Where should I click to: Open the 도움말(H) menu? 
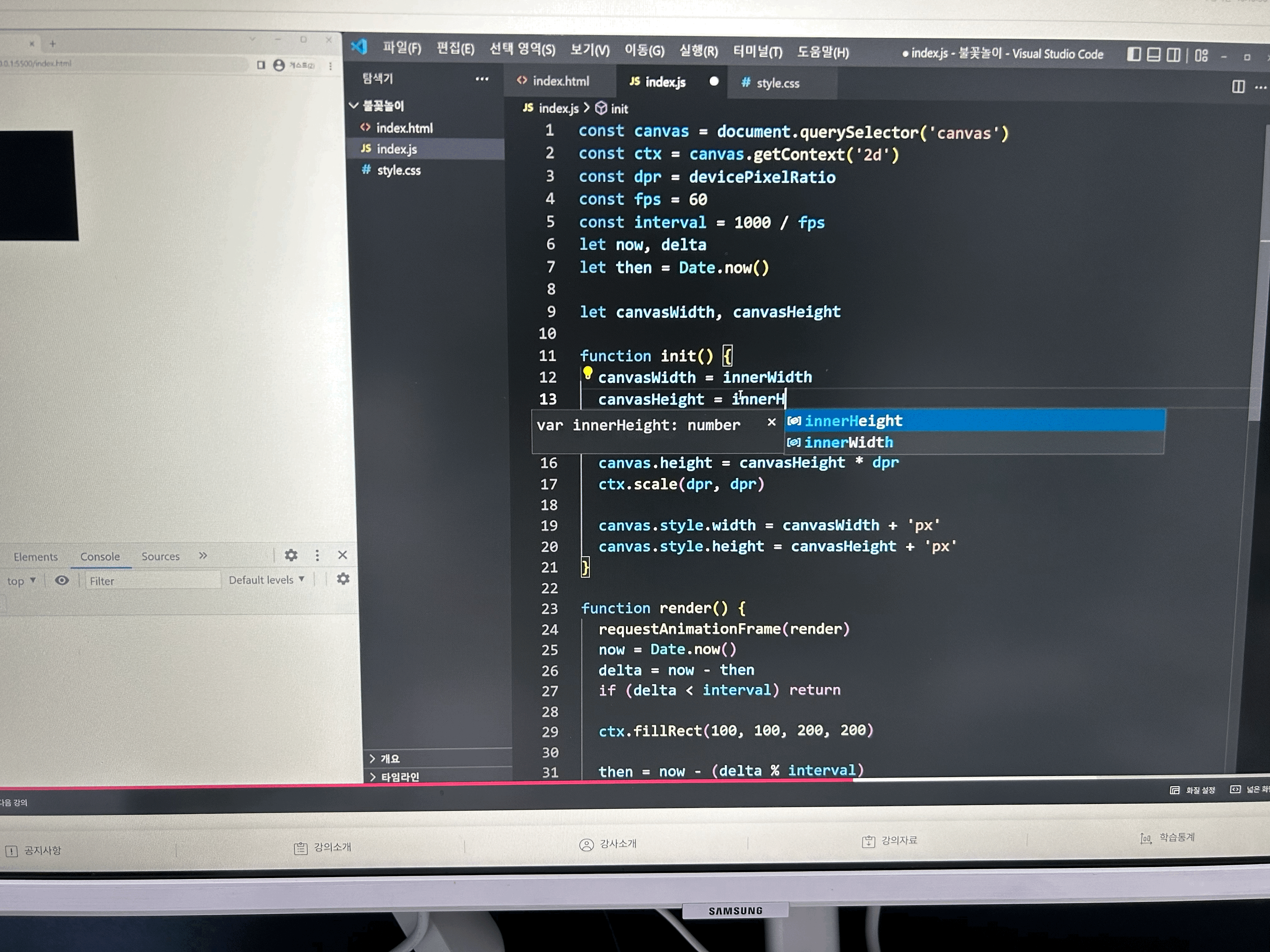pos(823,53)
